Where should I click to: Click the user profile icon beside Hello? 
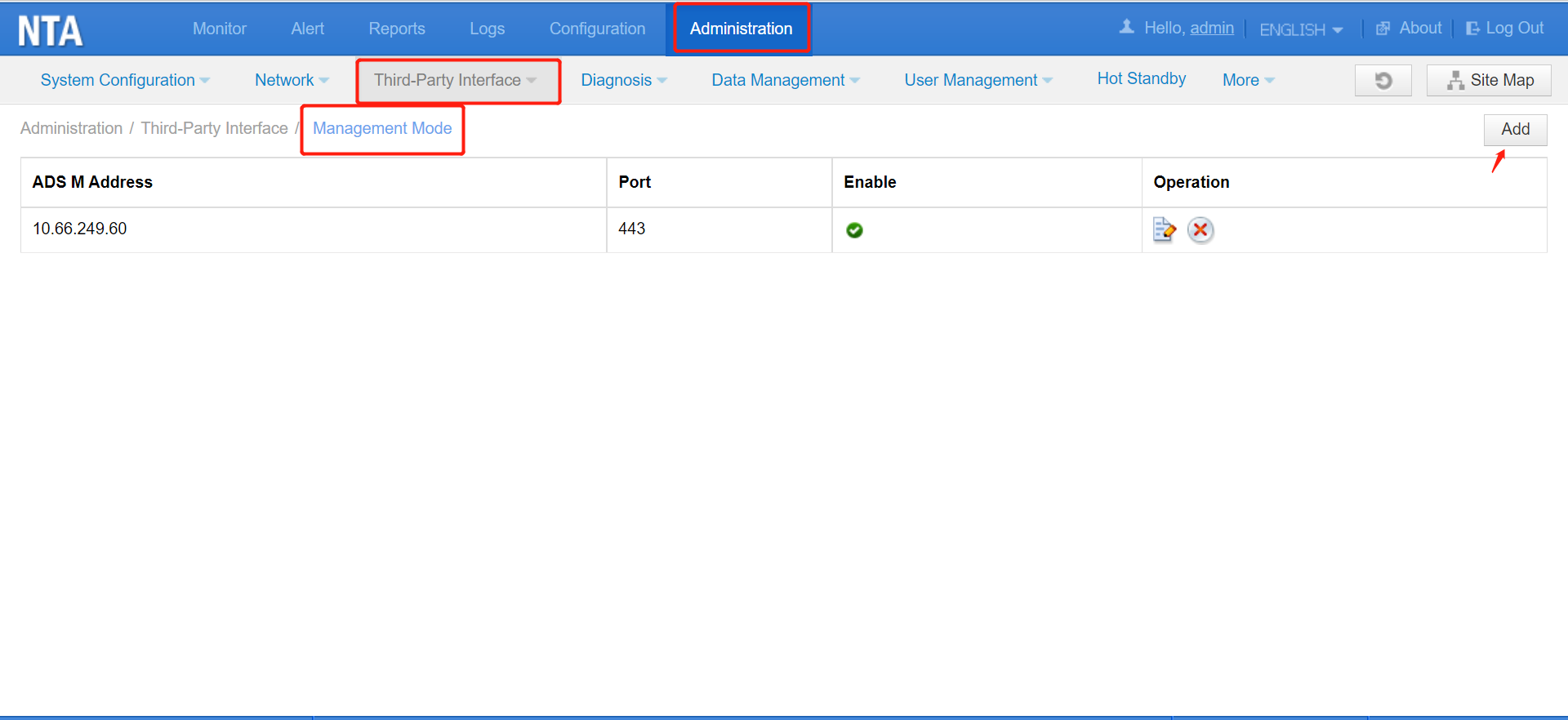pyautogui.click(x=1127, y=28)
